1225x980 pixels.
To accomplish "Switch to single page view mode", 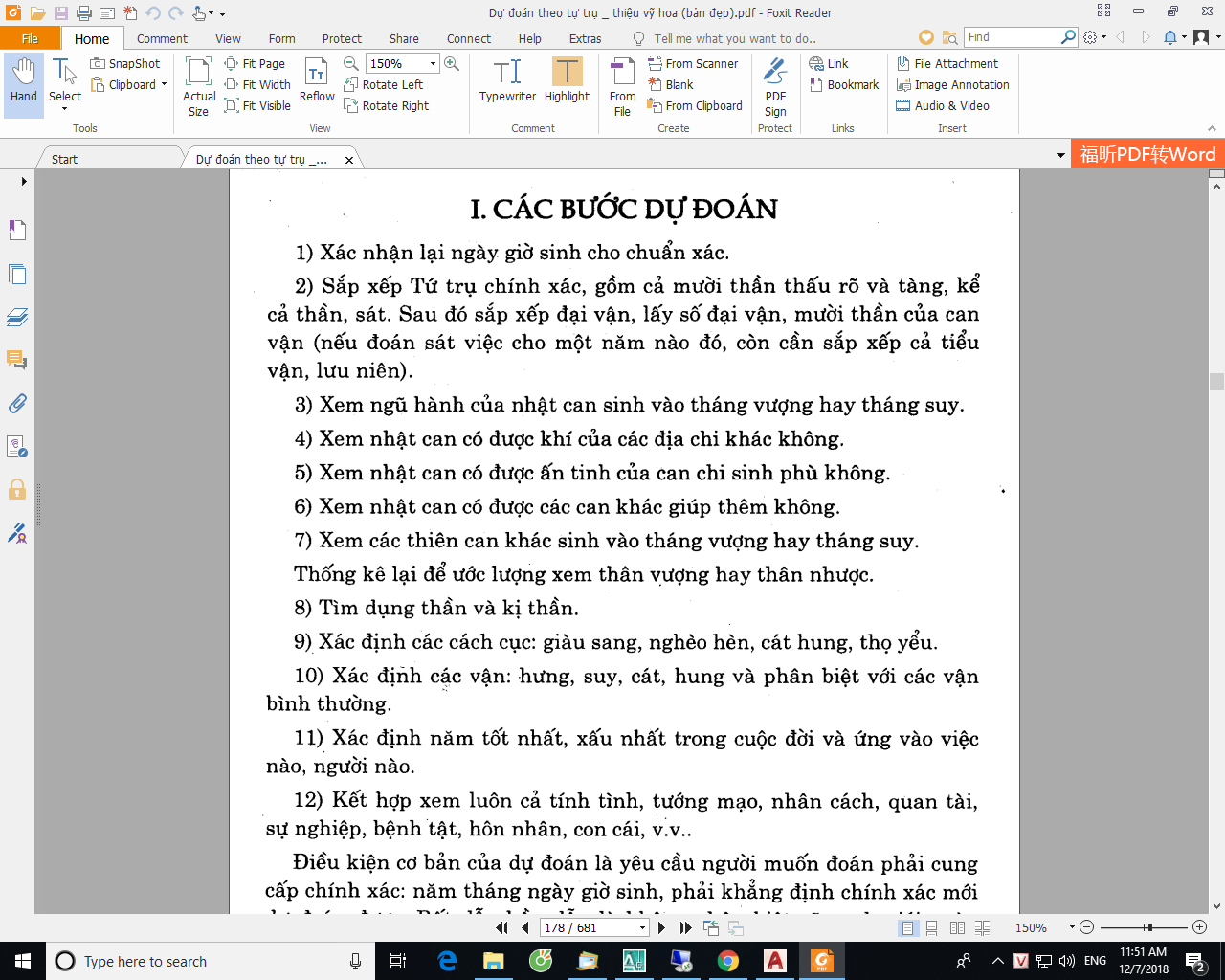I will (x=906, y=927).
